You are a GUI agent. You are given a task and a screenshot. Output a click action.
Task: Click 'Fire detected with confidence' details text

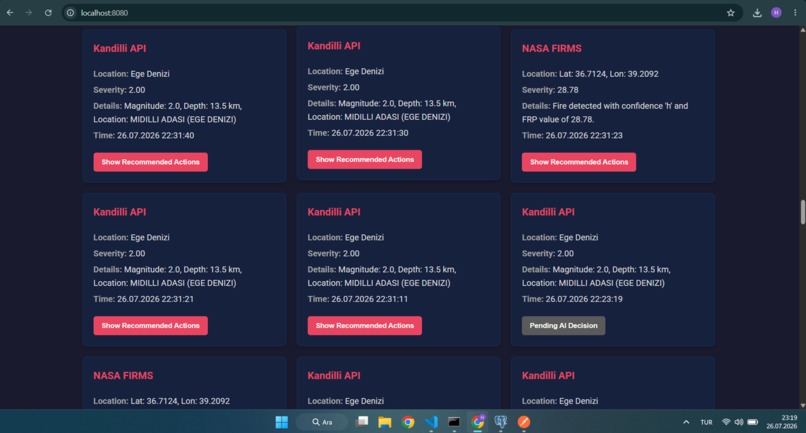(x=604, y=113)
